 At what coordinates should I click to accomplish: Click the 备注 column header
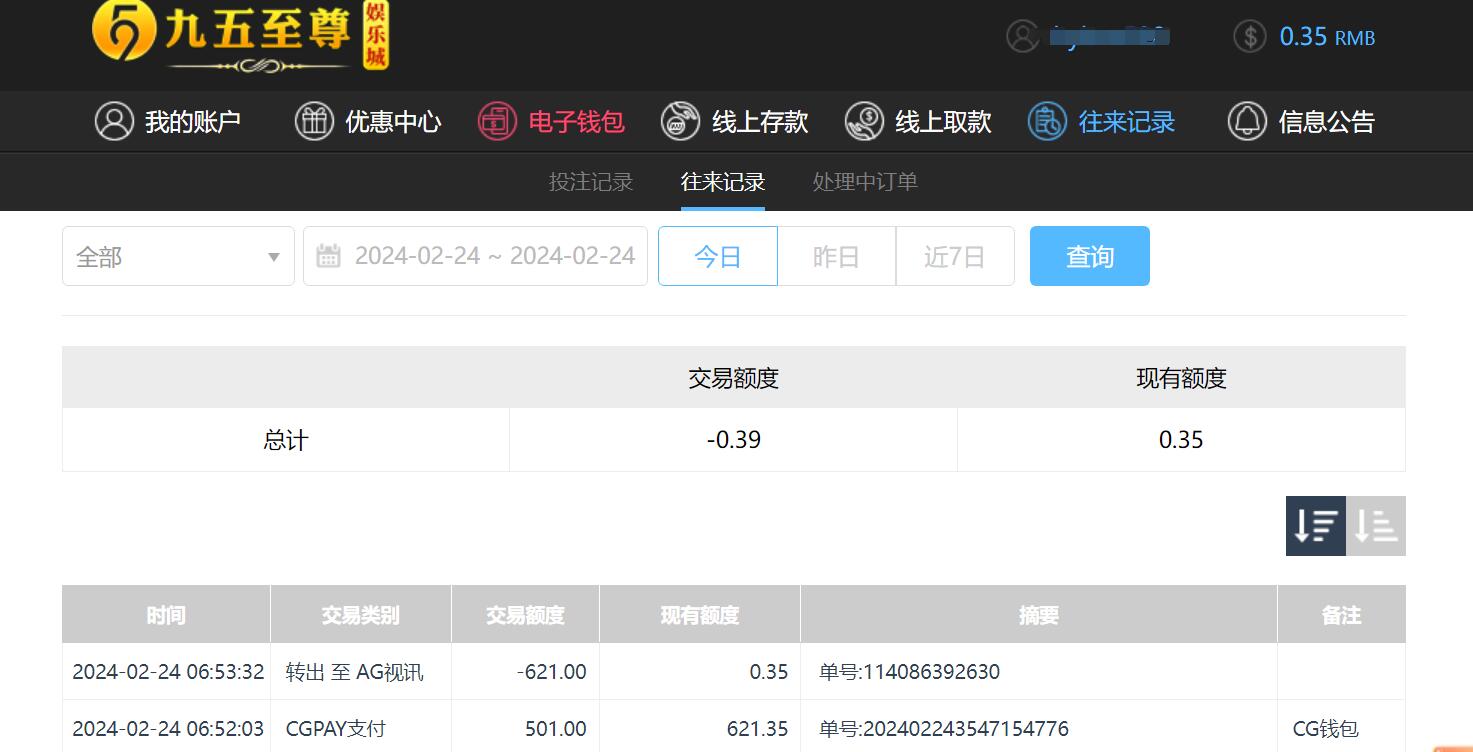coord(1342,614)
